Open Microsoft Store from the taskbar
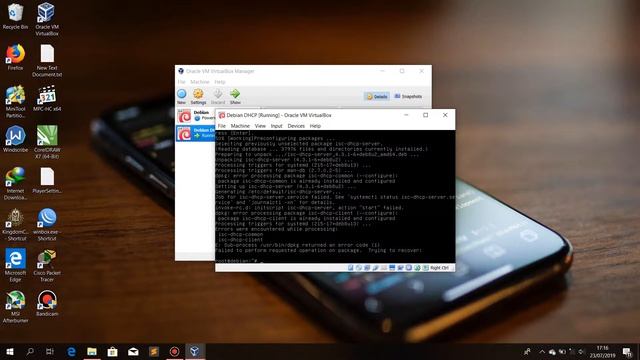The image size is (640, 360). (x=113, y=351)
